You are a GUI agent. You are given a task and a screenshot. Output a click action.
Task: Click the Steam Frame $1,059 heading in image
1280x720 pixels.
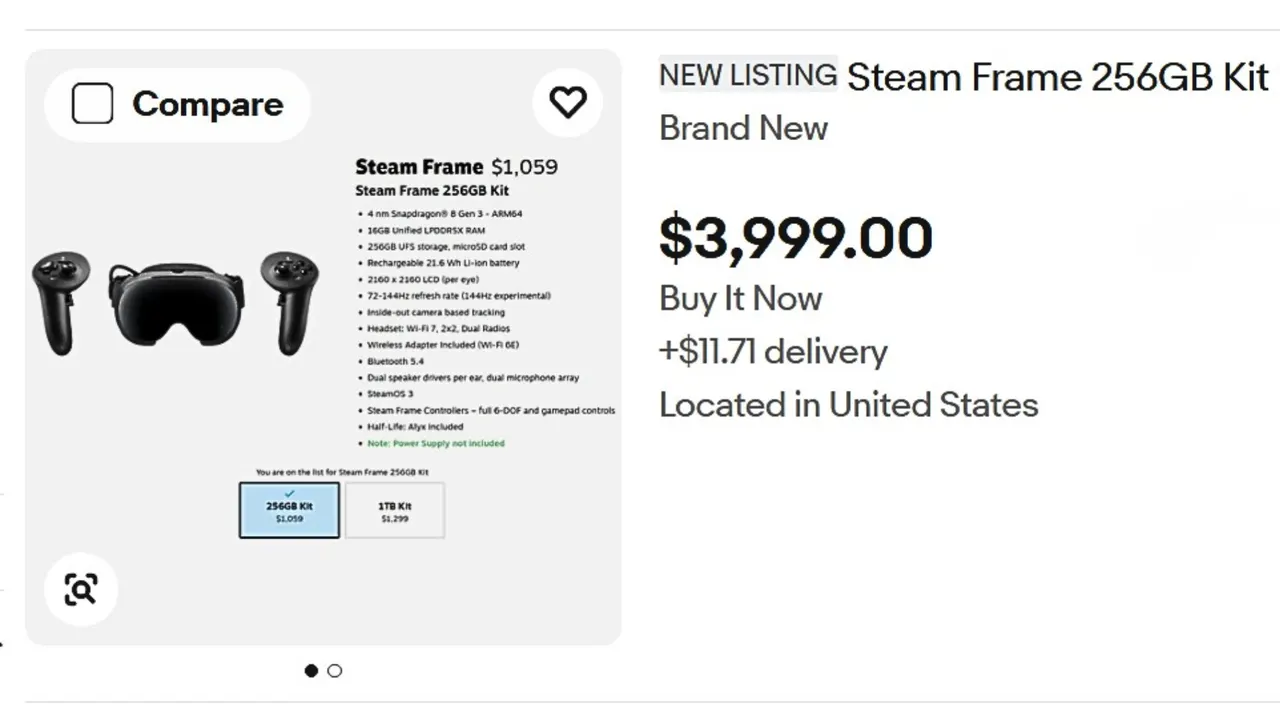[457, 167]
